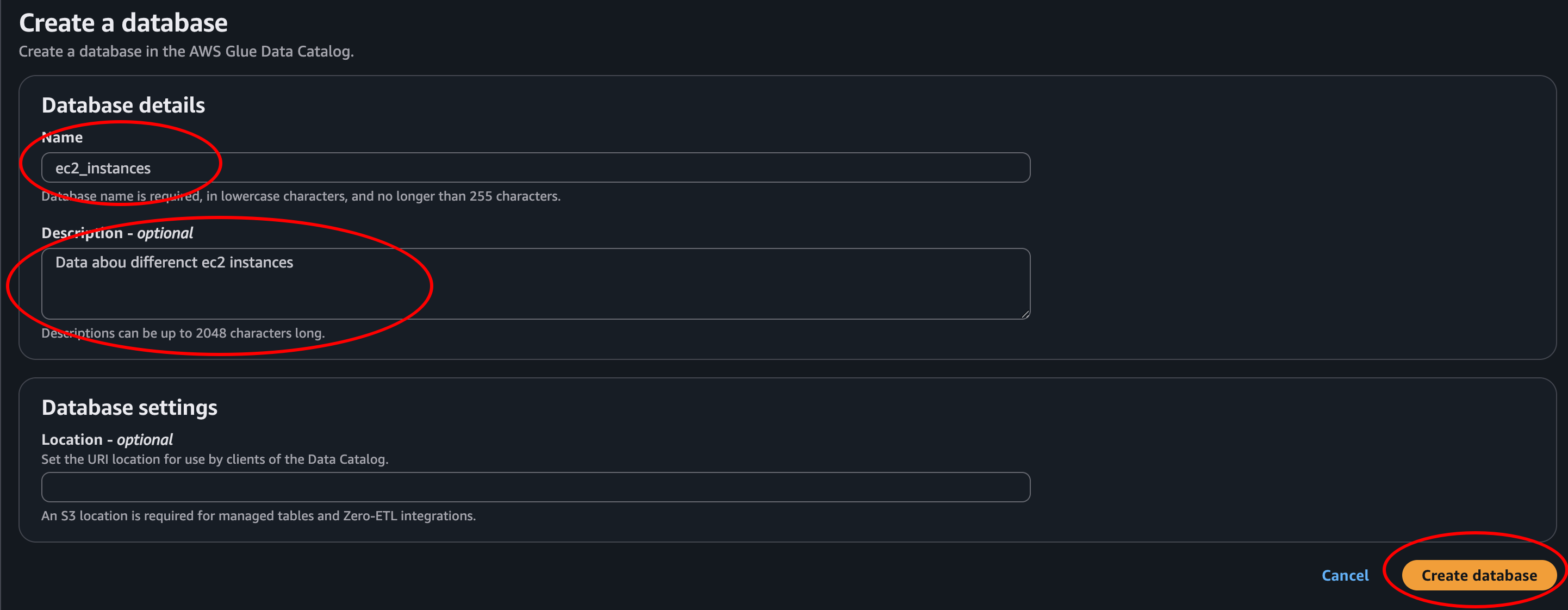Click the 2048 characters description hint
Screen dimensions: 1568x610
[x=183, y=333]
